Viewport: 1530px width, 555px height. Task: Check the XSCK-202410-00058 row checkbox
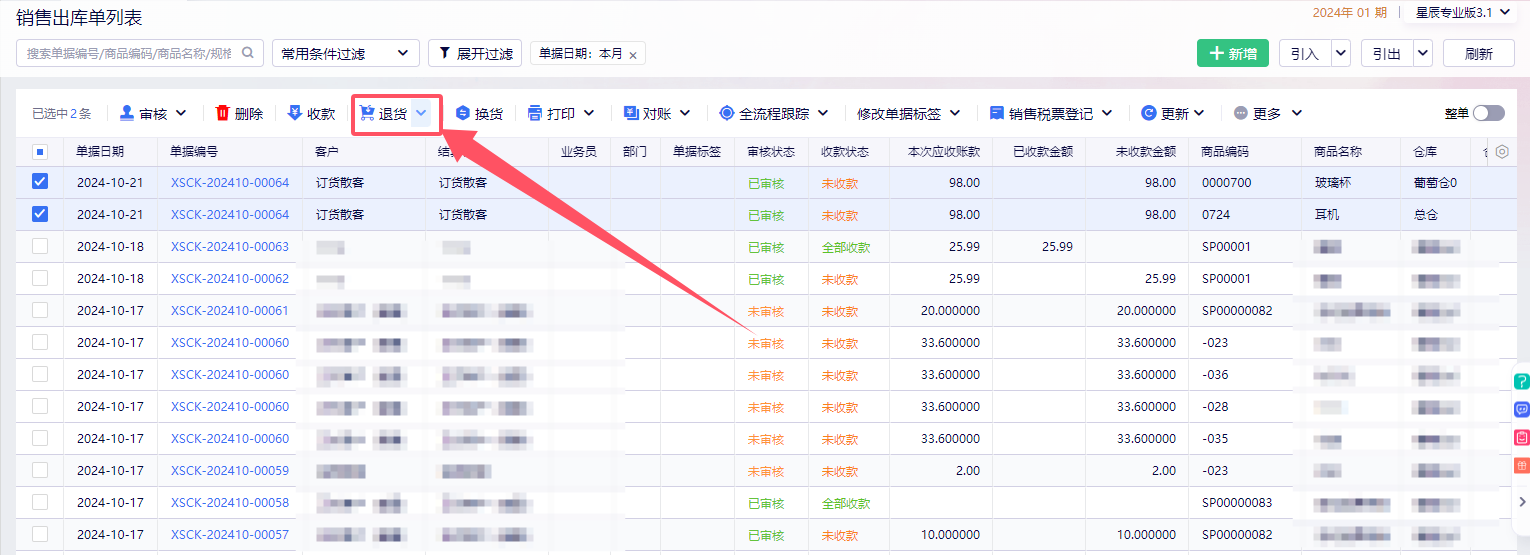tap(40, 502)
